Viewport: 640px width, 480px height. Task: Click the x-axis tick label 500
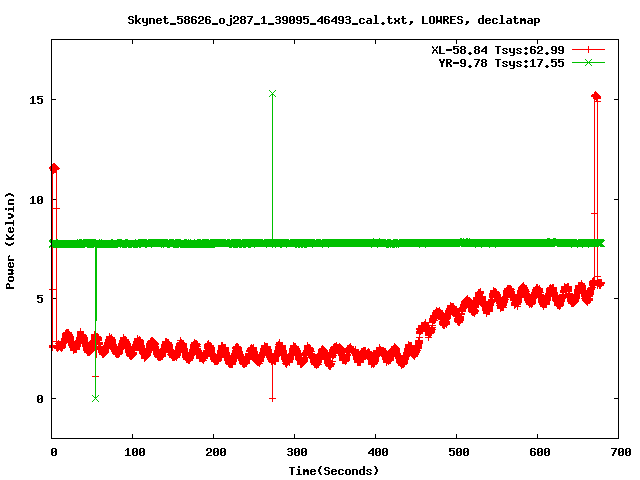point(458,452)
